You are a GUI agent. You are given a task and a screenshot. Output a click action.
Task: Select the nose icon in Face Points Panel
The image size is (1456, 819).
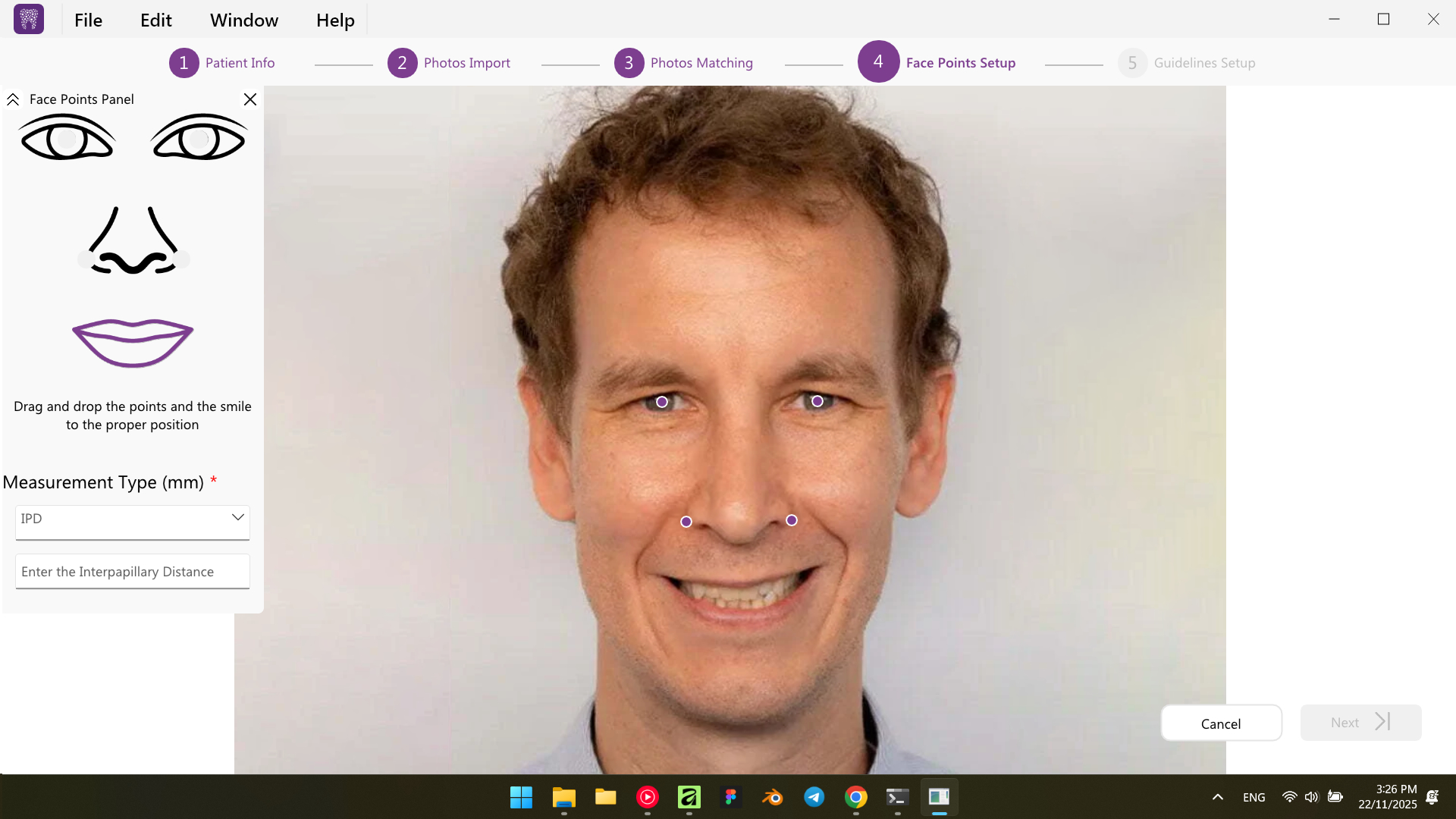pos(133,241)
